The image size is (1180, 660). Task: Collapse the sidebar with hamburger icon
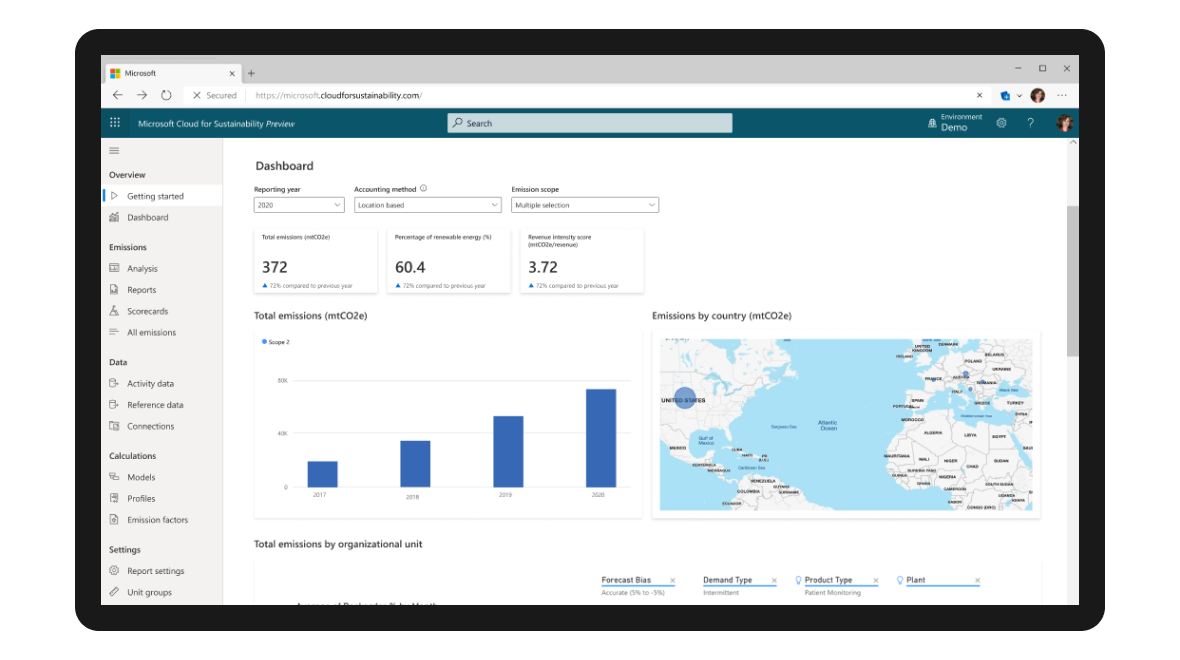click(x=114, y=151)
